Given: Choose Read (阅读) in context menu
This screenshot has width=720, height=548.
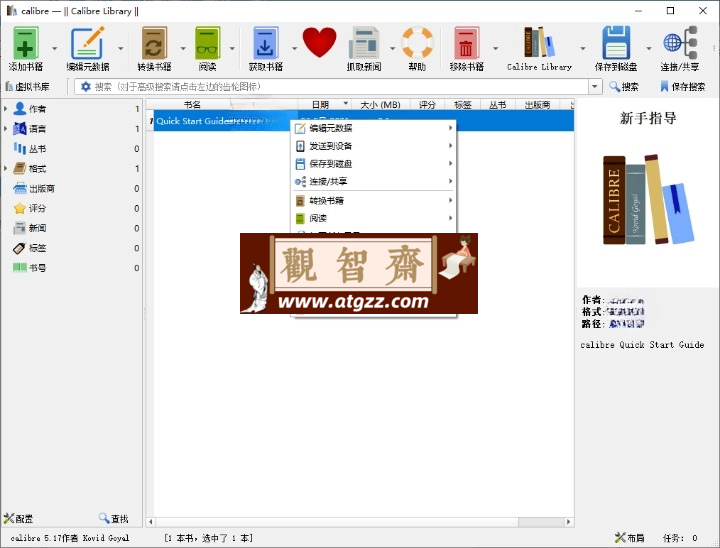Looking at the screenshot, I should [373, 218].
